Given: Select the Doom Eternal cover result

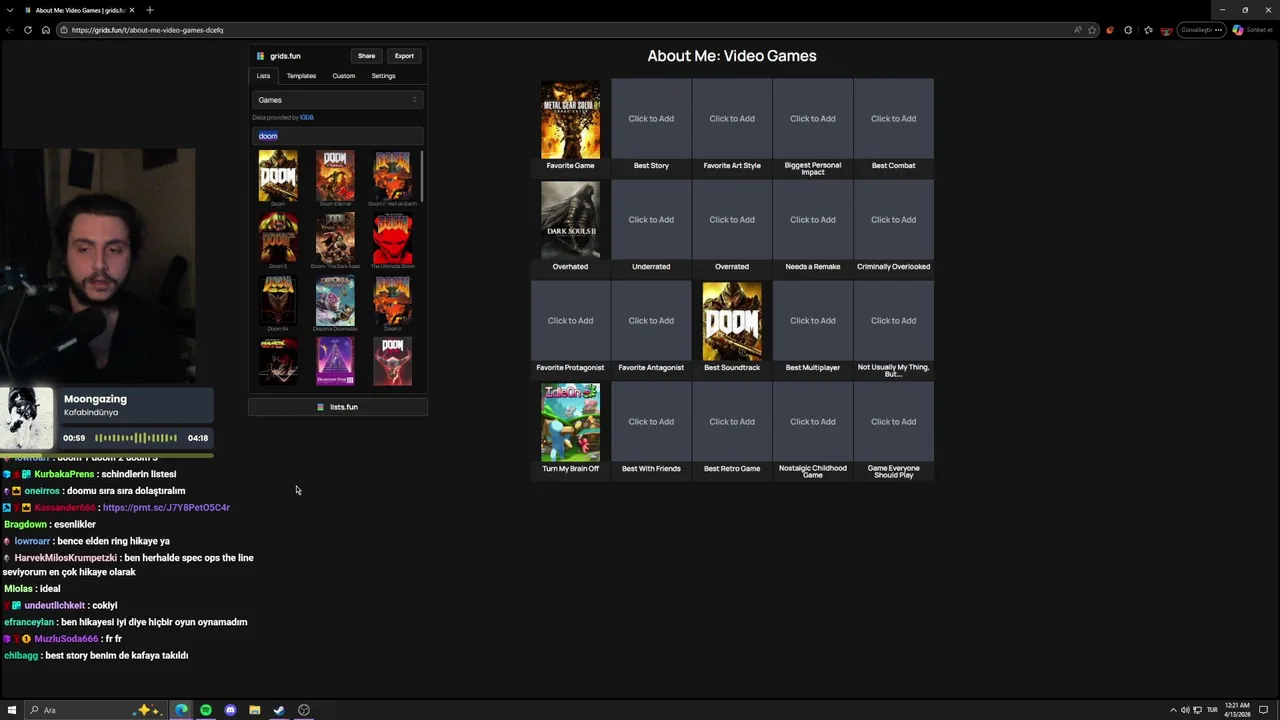Looking at the screenshot, I should click(x=335, y=175).
